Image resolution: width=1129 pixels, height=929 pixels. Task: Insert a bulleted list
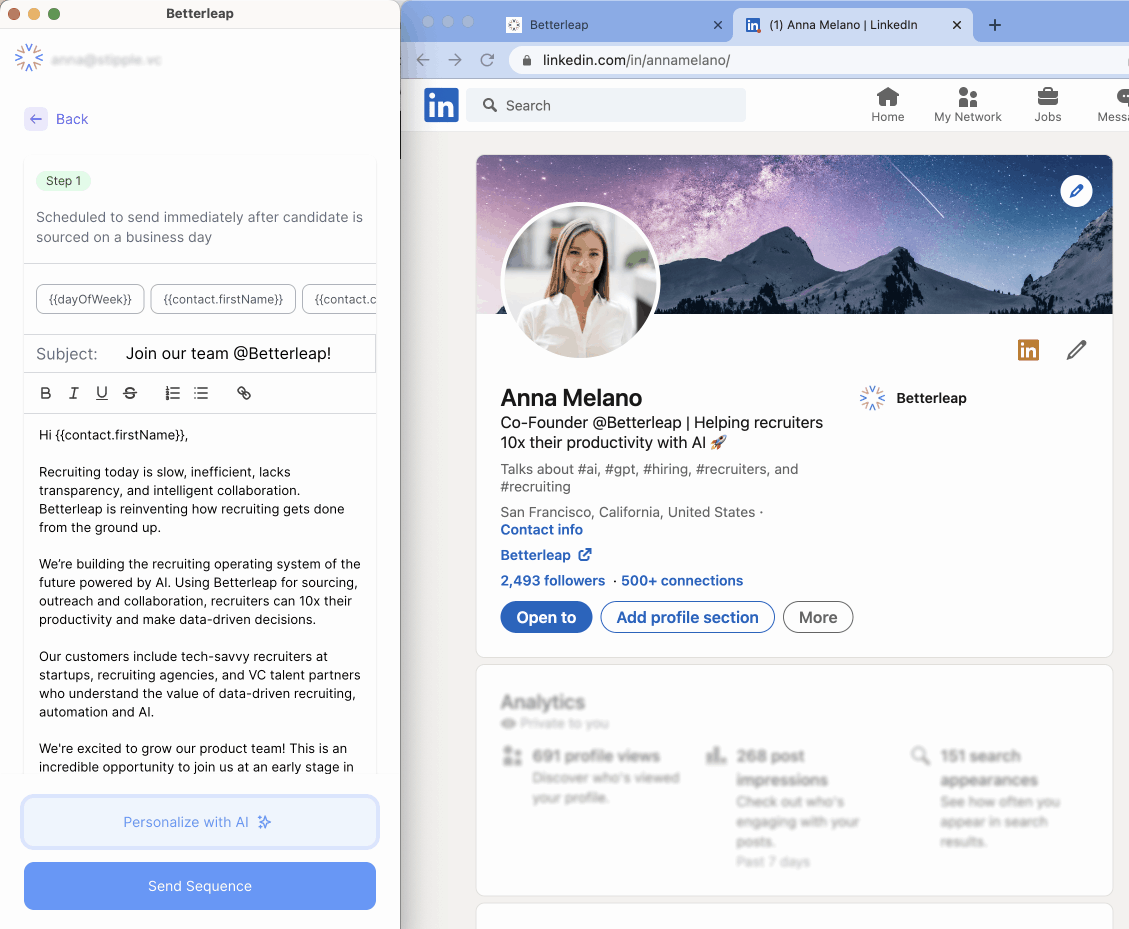tap(201, 393)
